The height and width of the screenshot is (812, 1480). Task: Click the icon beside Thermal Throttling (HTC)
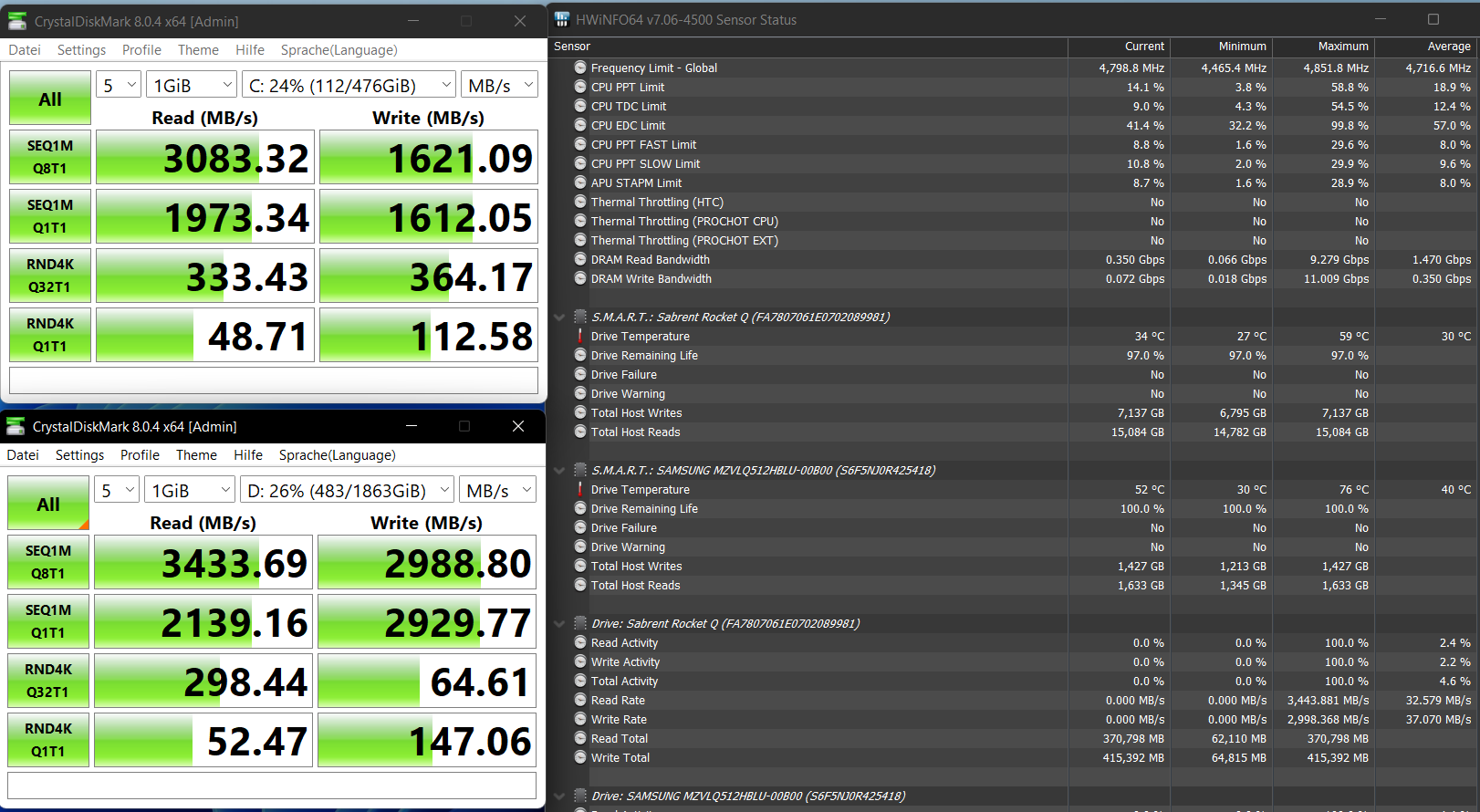pos(580,202)
